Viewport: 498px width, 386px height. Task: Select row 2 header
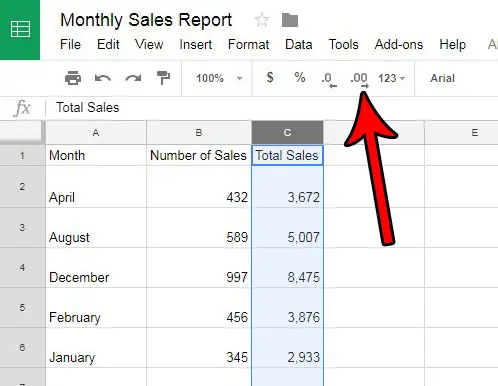tap(22, 187)
